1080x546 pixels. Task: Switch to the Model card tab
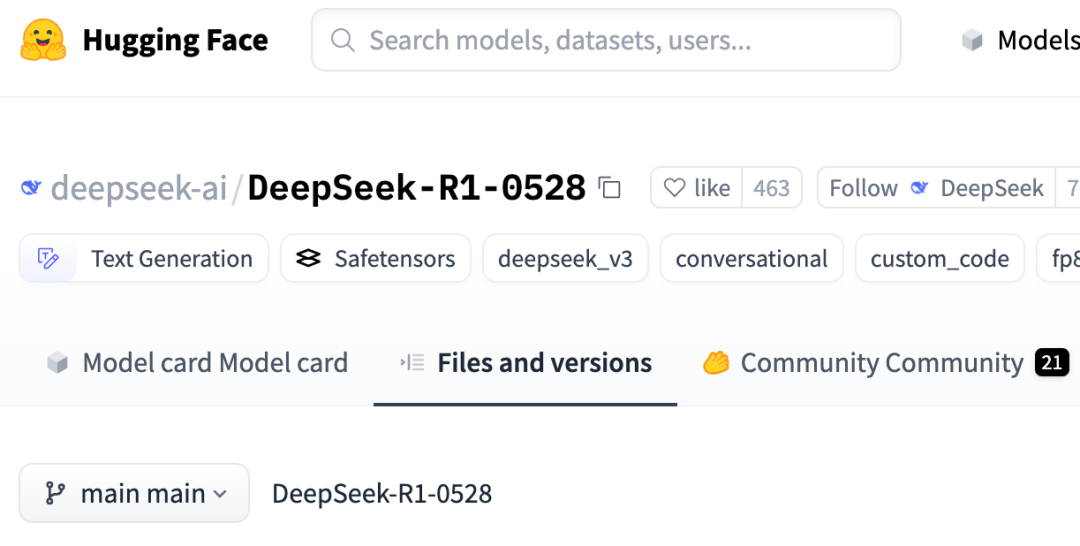pyautogui.click(x=198, y=363)
